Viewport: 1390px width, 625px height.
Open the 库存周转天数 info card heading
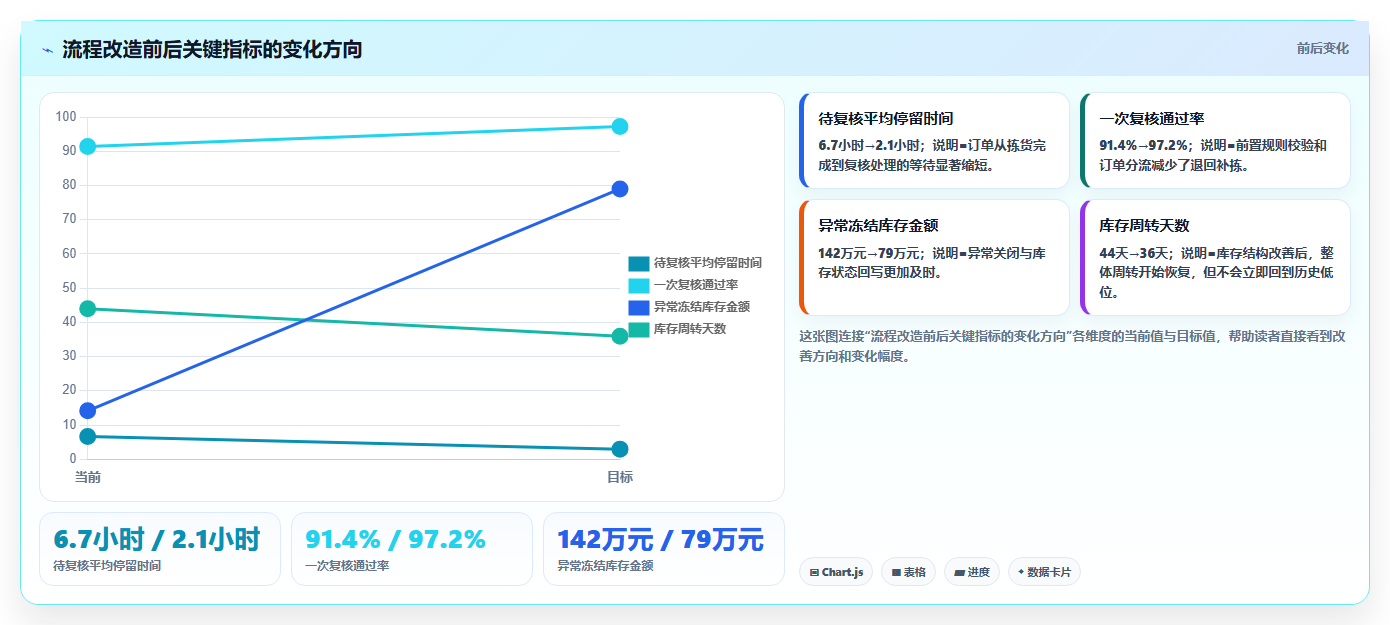pos(1144,225)
